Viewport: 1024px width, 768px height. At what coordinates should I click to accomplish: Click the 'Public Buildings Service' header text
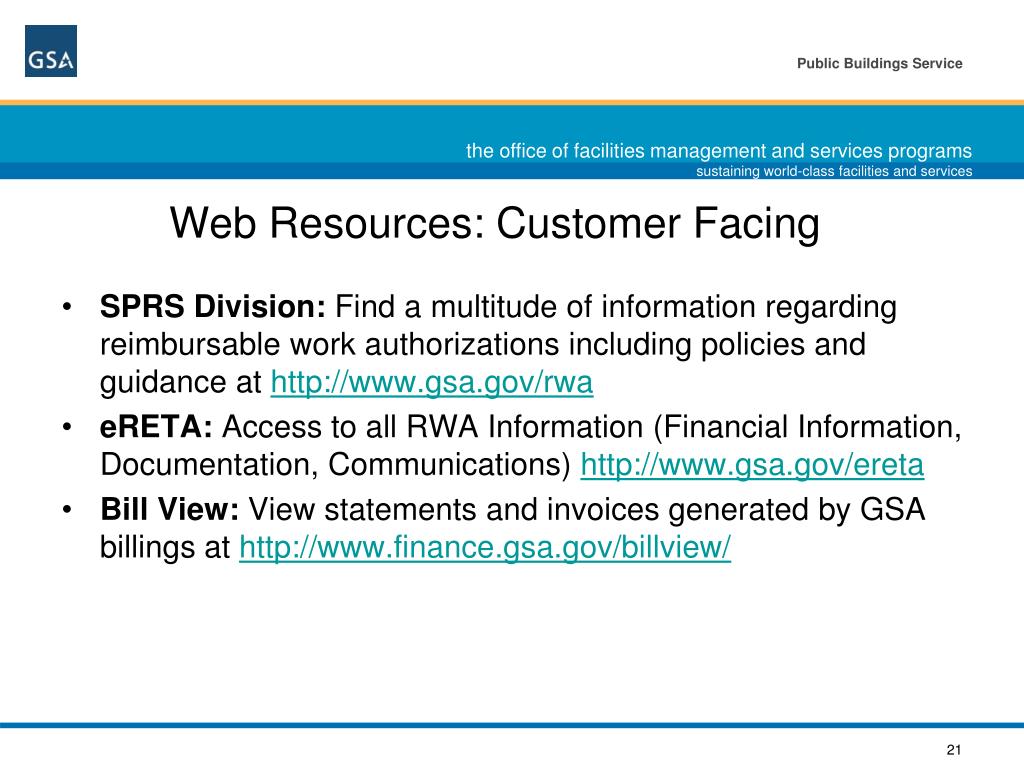click(880, 63)
